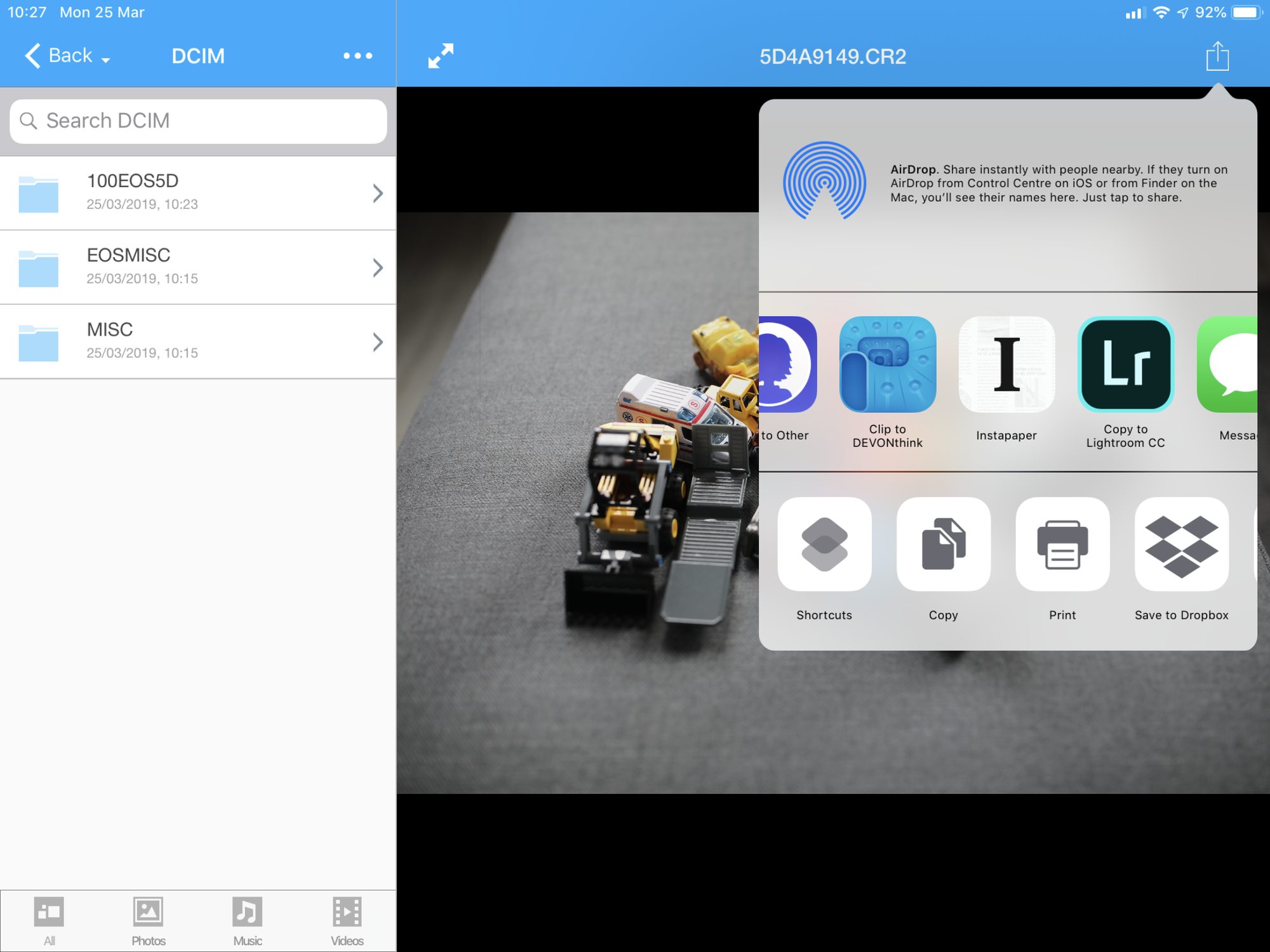
Task: Open the Back dropdown arrow
Action: (105, 60)
